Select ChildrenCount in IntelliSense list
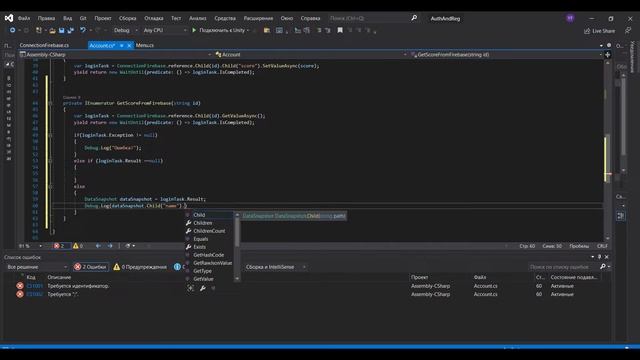The image size is (640, 360). pos(210,231)
